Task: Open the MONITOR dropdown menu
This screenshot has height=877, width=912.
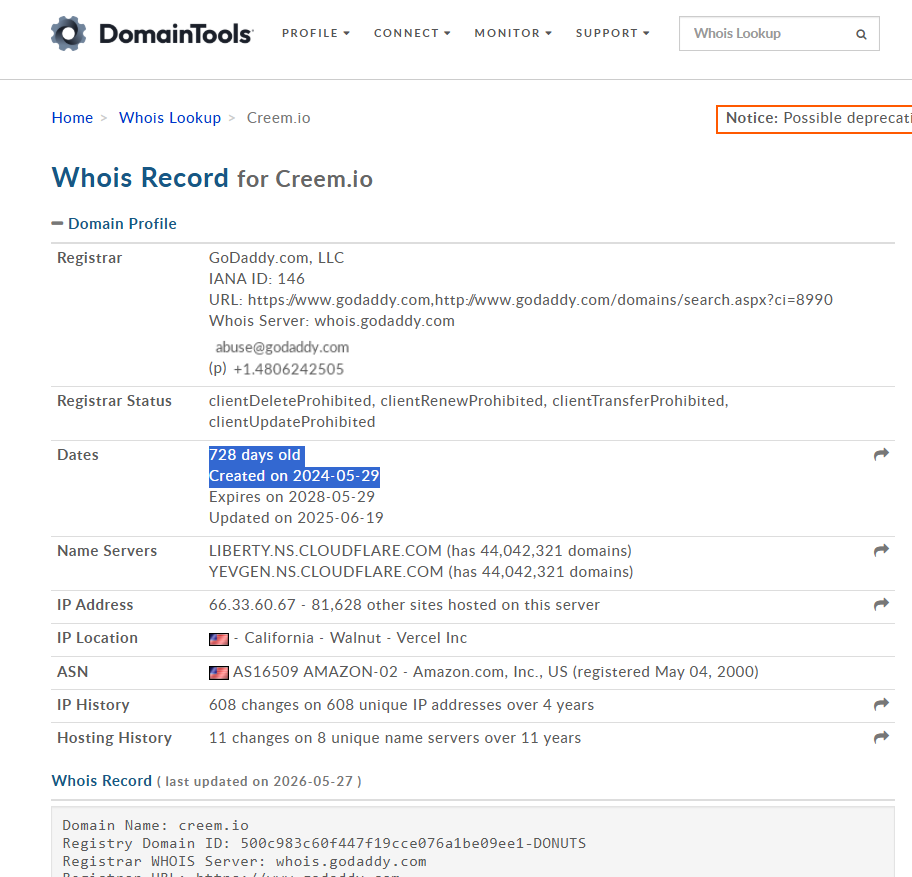Action: [x=513, y=33]
